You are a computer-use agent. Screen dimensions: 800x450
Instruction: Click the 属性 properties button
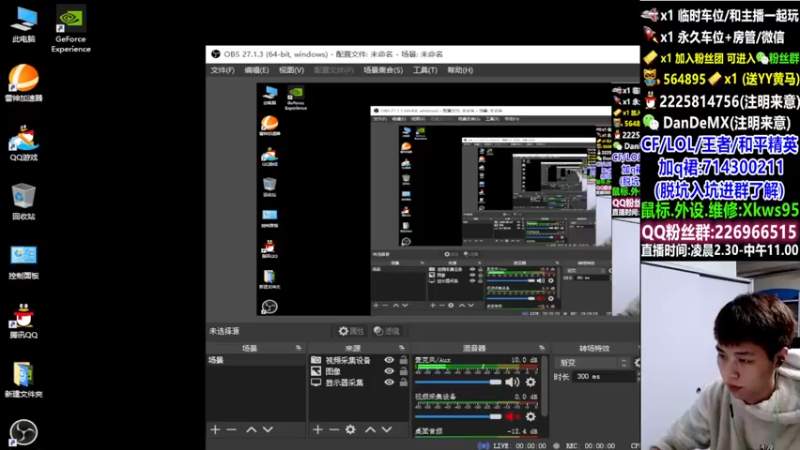[x=352, y=331]
